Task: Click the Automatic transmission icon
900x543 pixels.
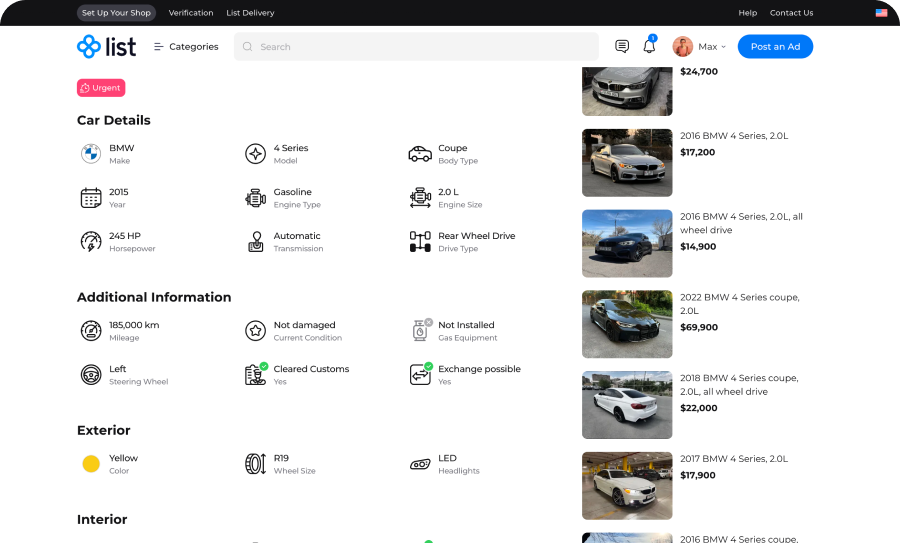Action: [x=255, y=242]
